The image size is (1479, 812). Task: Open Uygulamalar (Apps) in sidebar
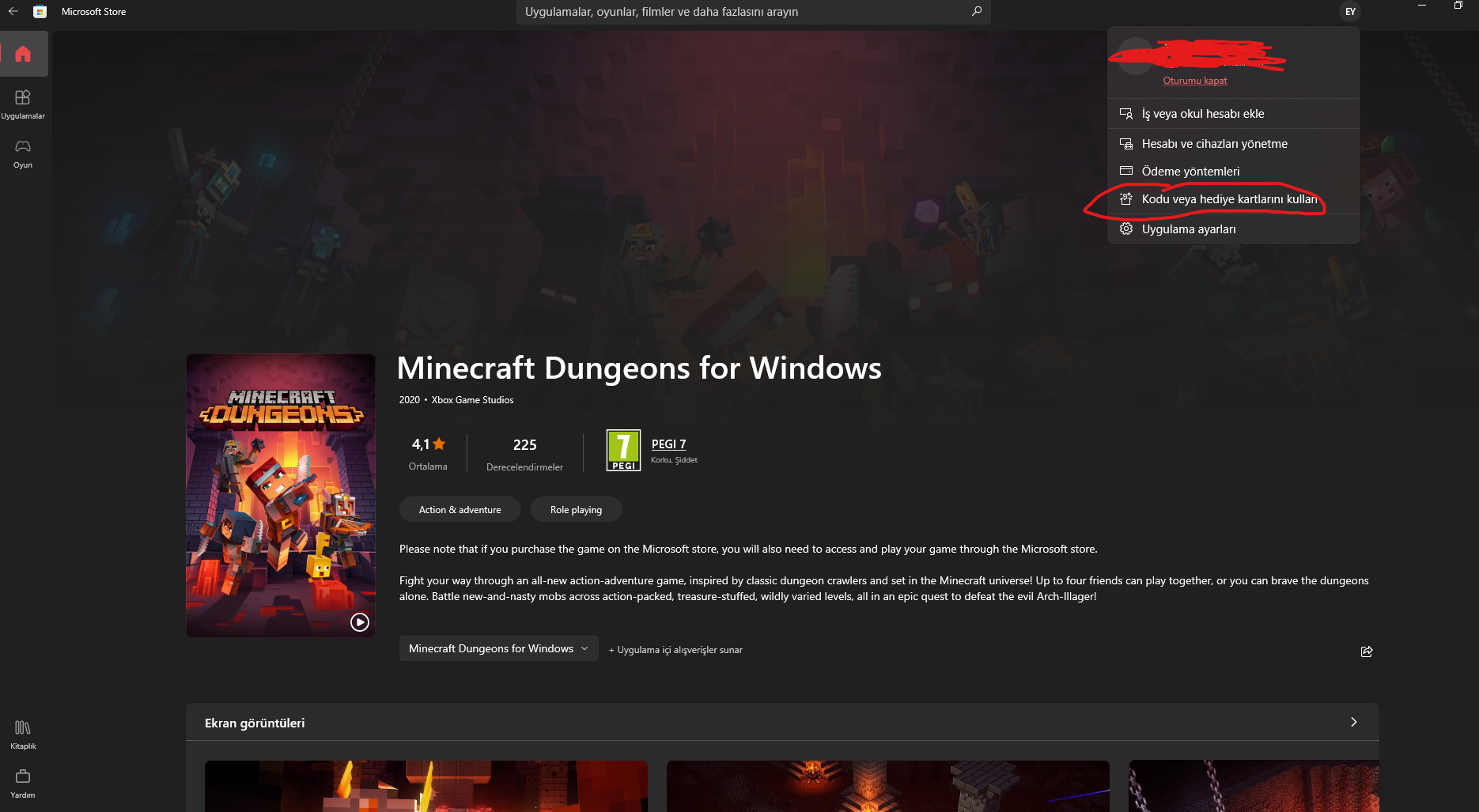click(x=23, y=104)
